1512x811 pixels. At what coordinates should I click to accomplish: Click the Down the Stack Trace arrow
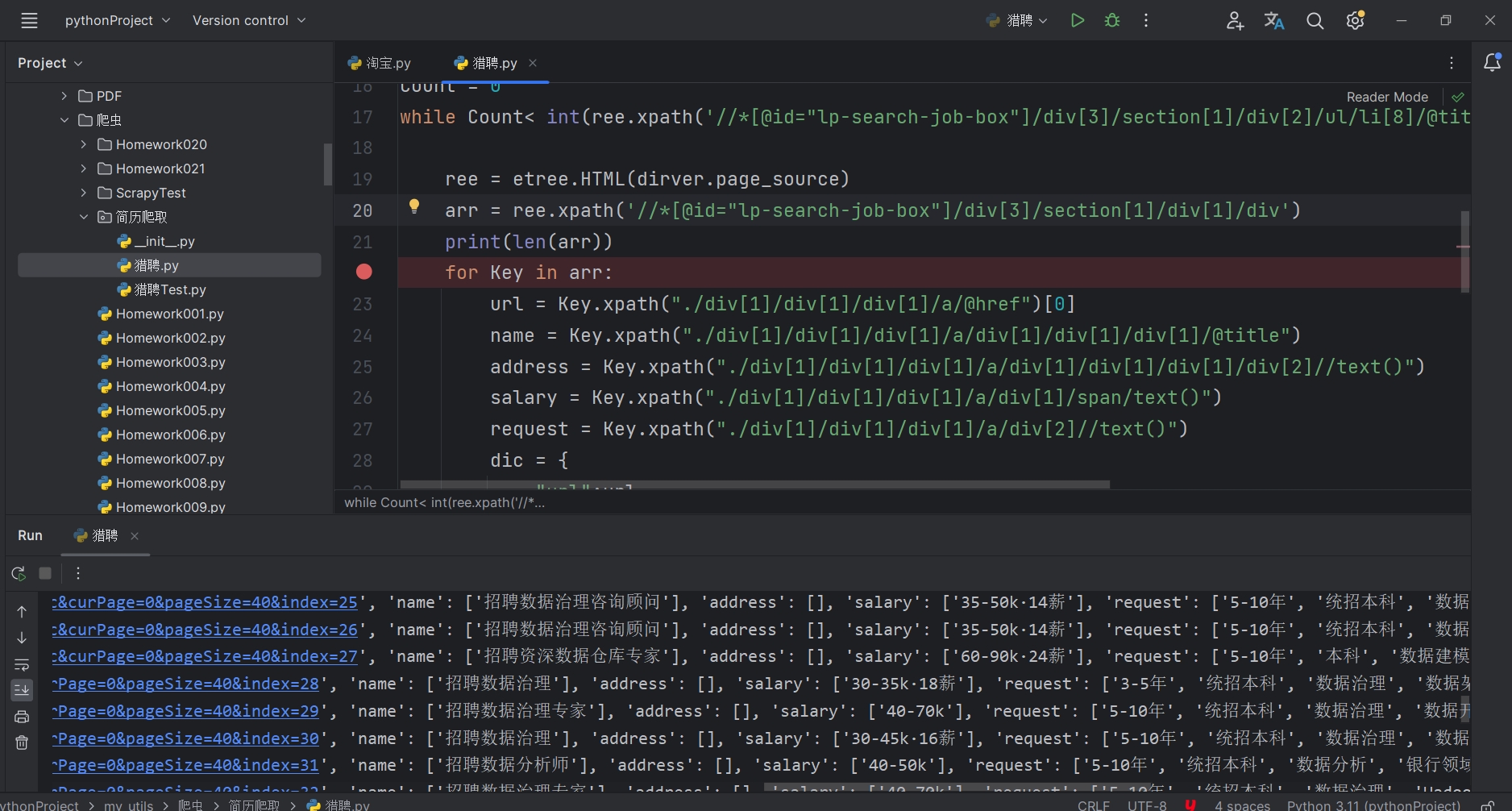point(22,638)
